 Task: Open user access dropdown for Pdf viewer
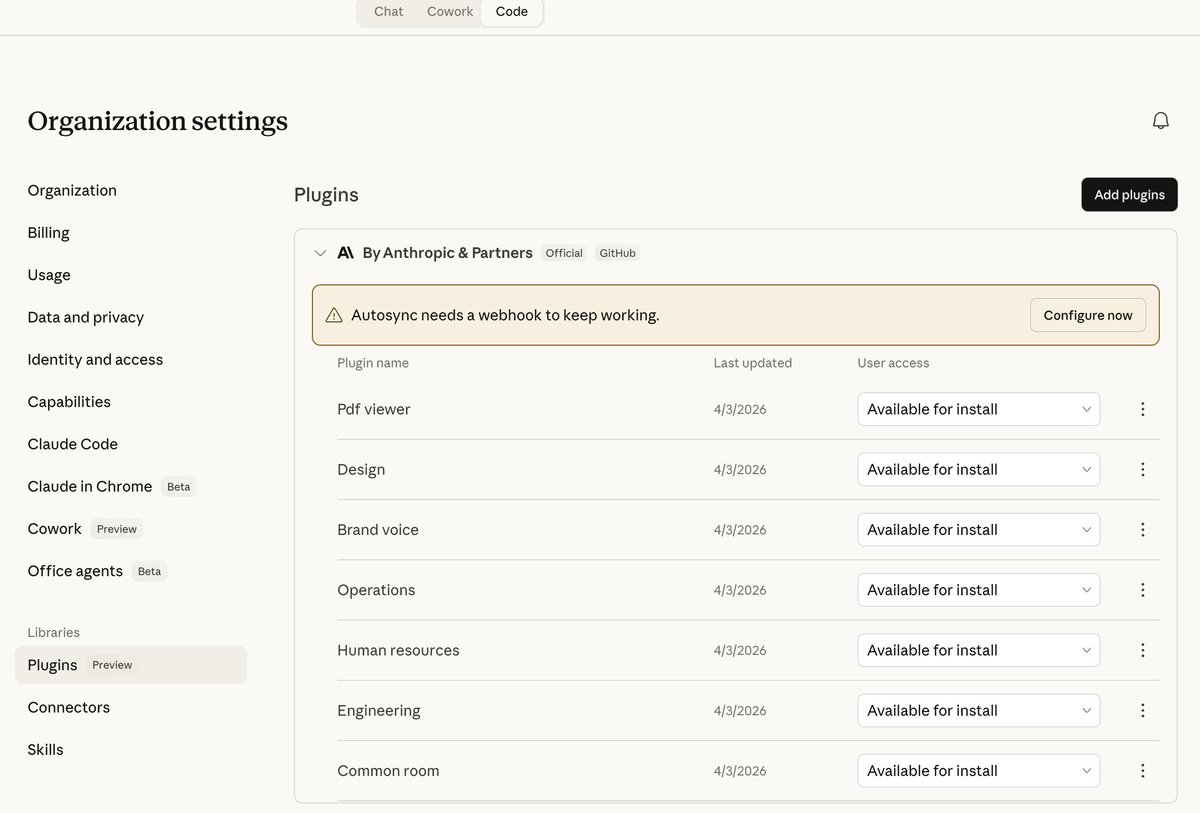[x=978, y=409]
